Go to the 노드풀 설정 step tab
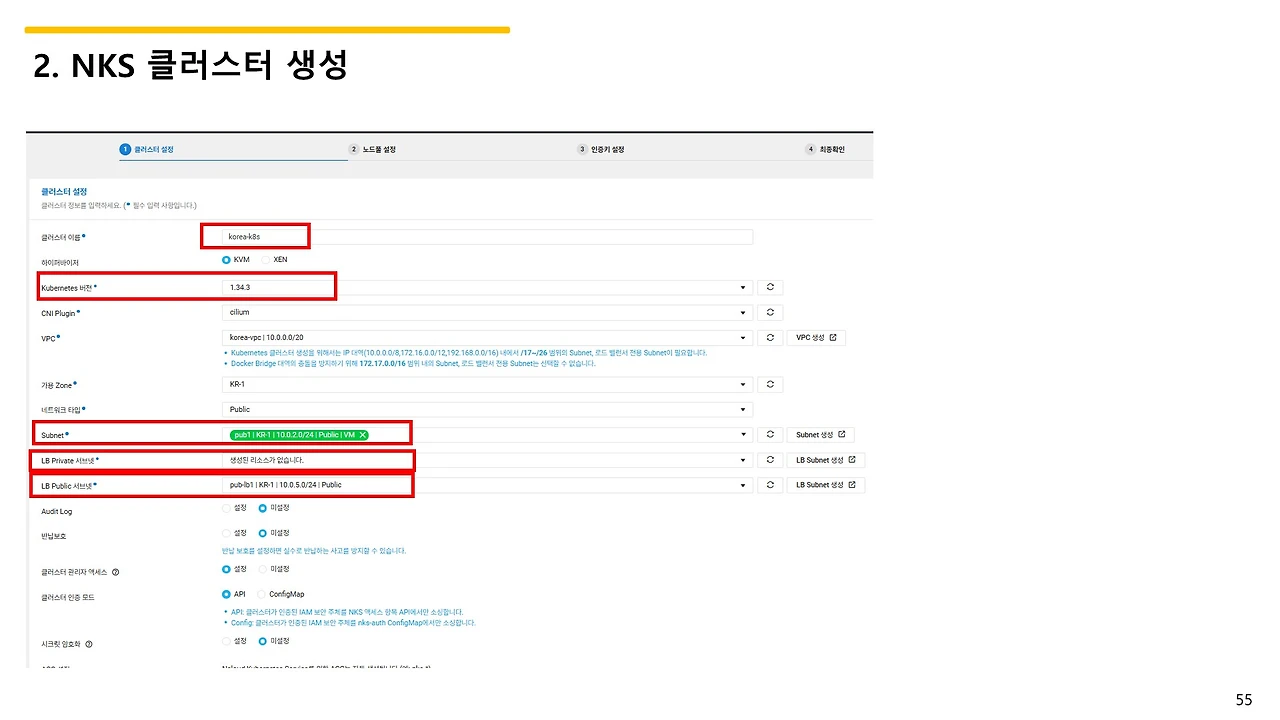This screenshot has width=1280, height=720. pos(372,149)
